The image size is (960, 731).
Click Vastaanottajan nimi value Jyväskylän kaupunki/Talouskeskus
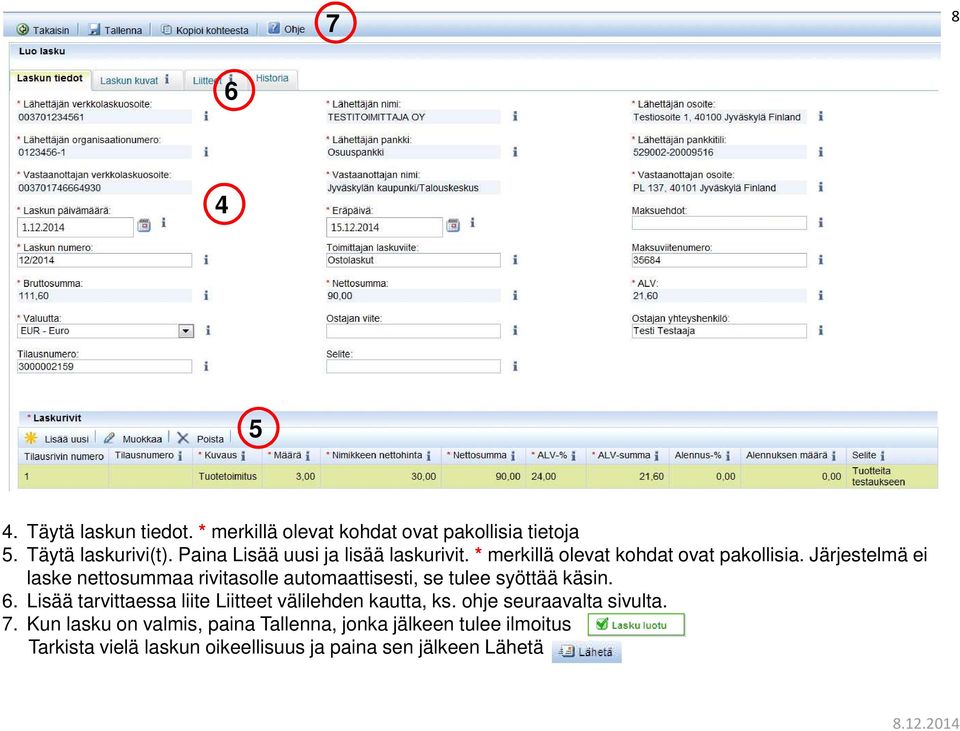coord(403,188)
